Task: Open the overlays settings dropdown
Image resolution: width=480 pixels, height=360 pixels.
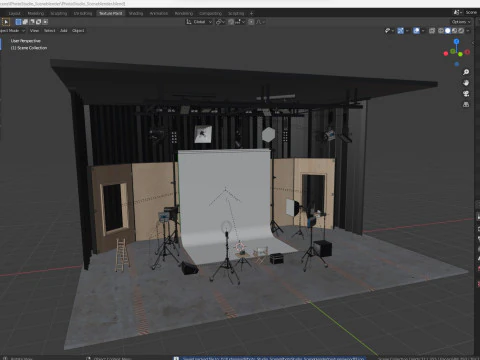Action: pos(423,31)
